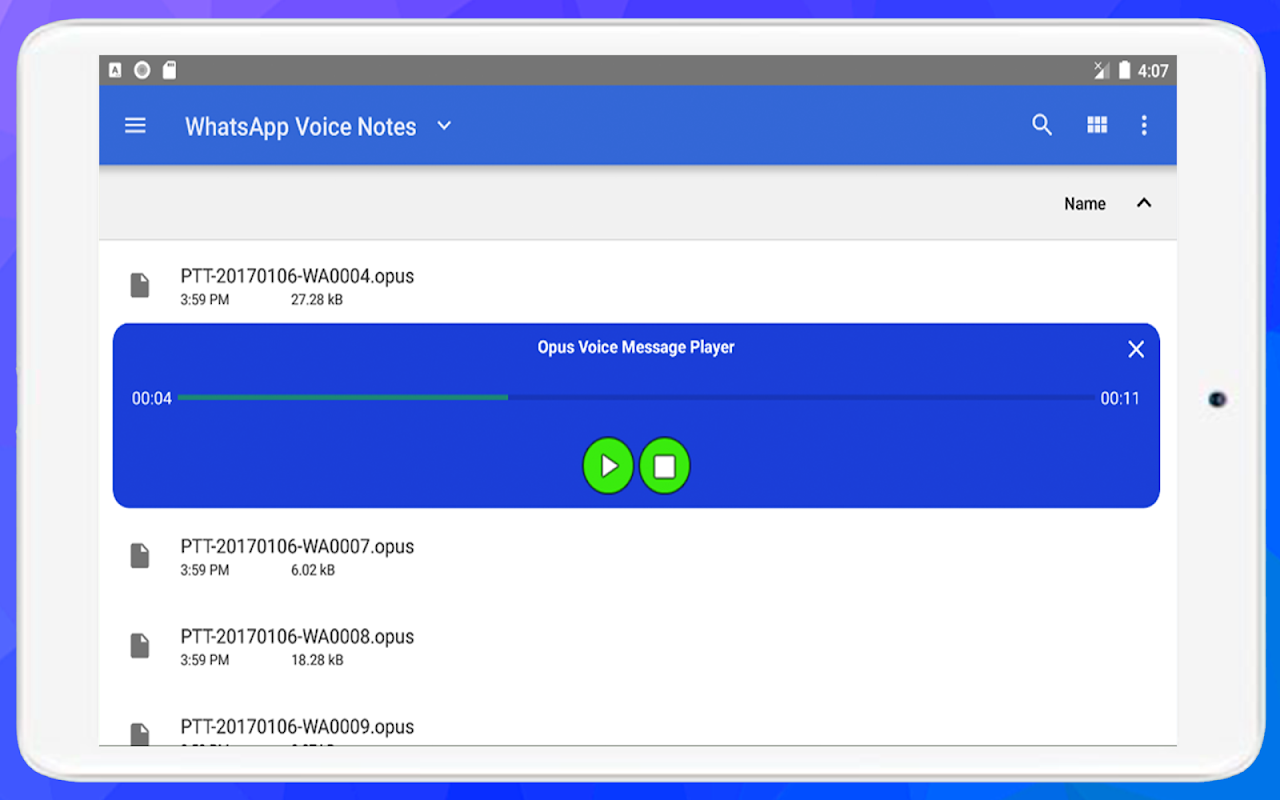1280x800 pixels.
Task: Tap the SD card status icon
Action: [169, 70]
